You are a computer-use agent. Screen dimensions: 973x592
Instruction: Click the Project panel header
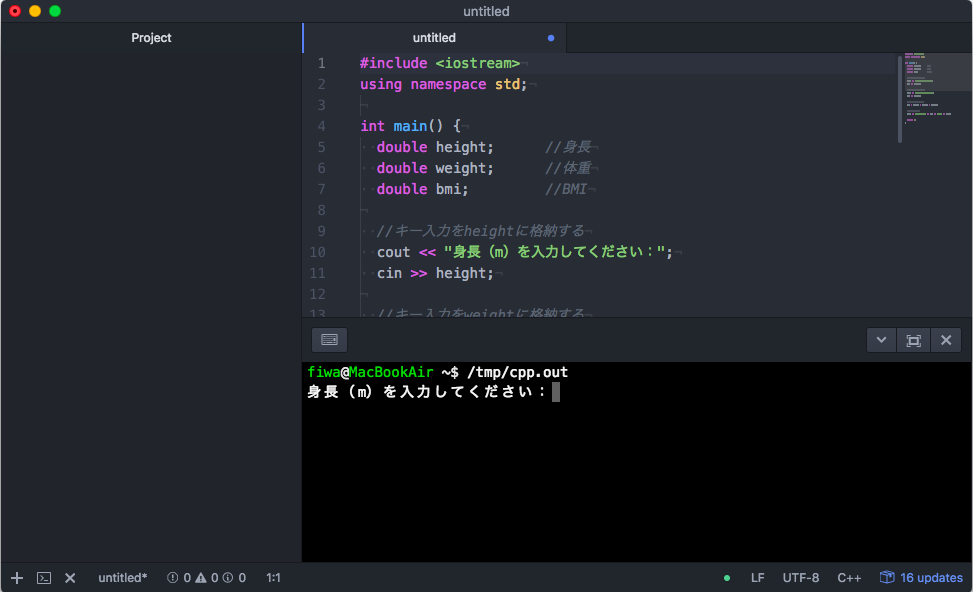click(151, 38)
